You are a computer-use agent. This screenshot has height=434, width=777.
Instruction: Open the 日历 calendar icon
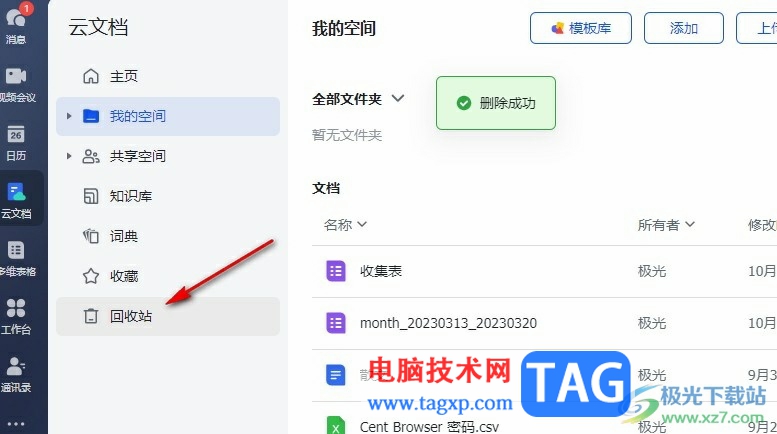point(16,142)
